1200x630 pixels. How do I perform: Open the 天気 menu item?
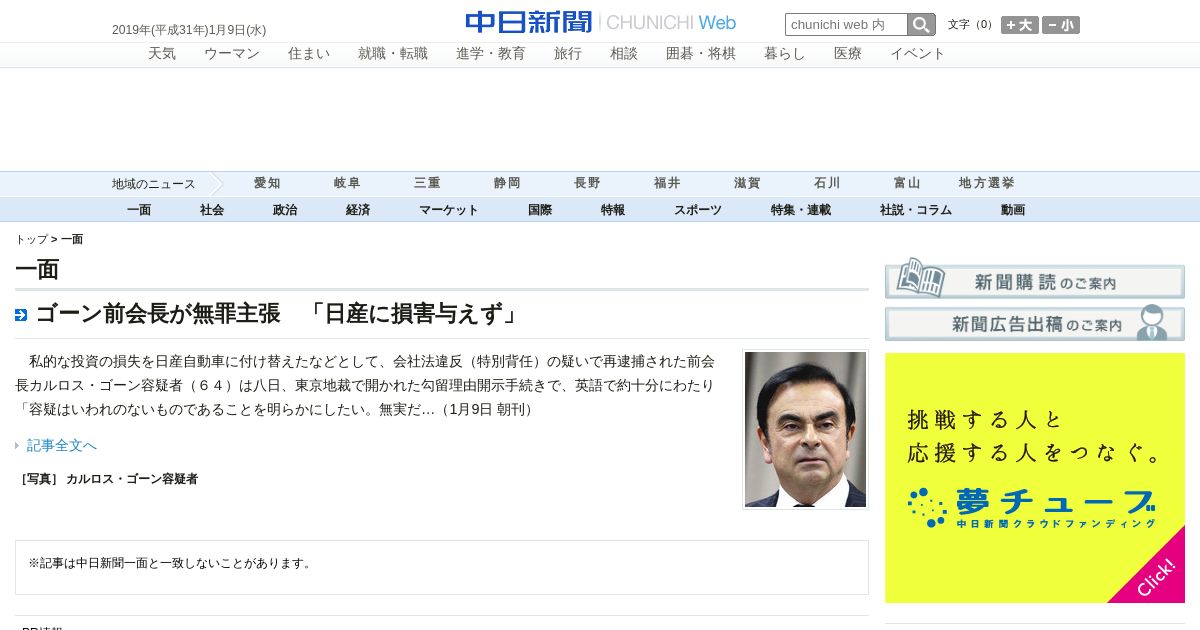pyautogui.click(x=162, y=54)
